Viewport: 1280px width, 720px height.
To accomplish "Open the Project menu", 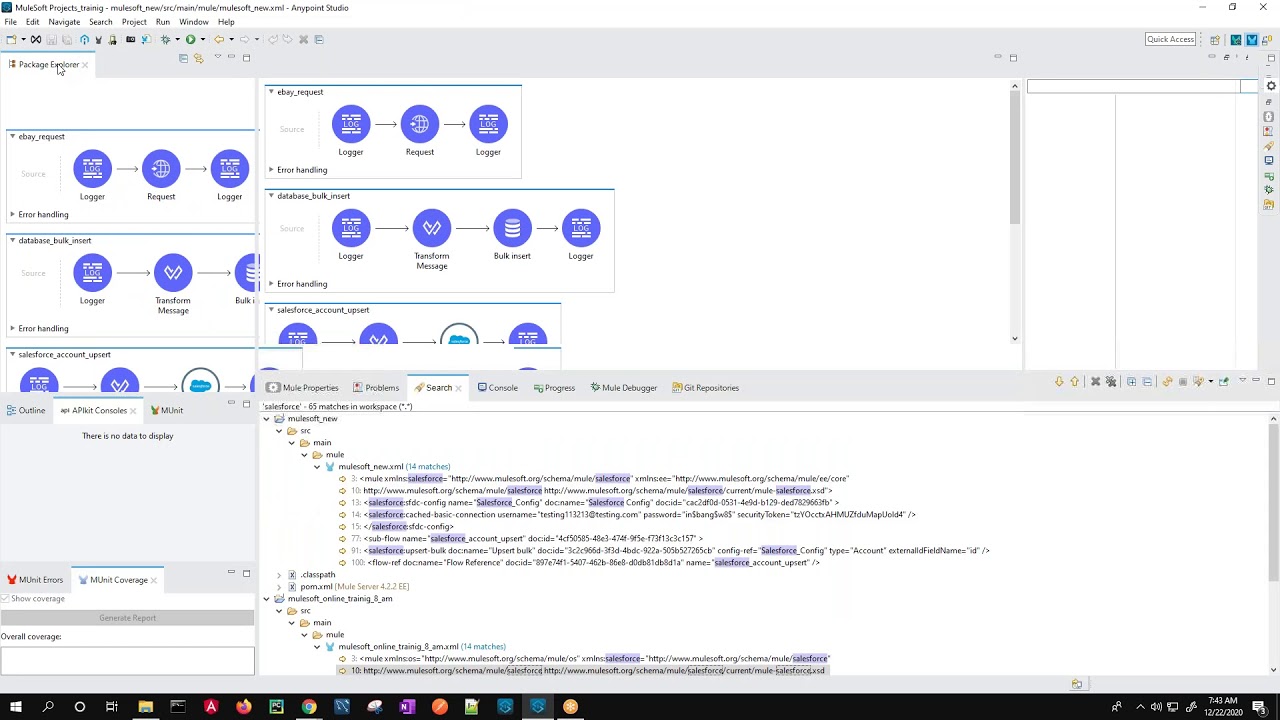I will (134, 22).
